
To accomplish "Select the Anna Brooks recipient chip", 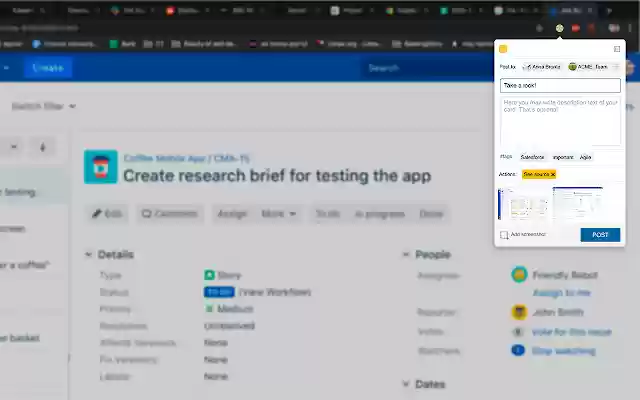I will point(542,67).
